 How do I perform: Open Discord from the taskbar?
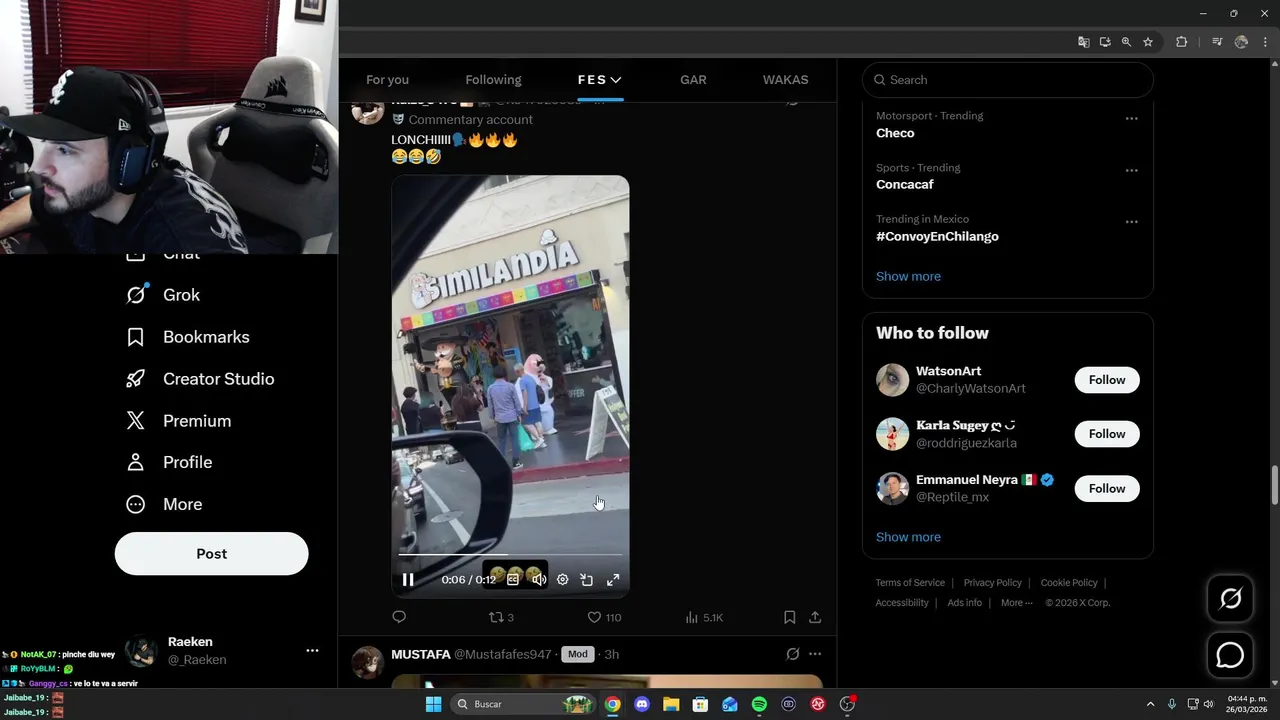[x=642, y=704]
